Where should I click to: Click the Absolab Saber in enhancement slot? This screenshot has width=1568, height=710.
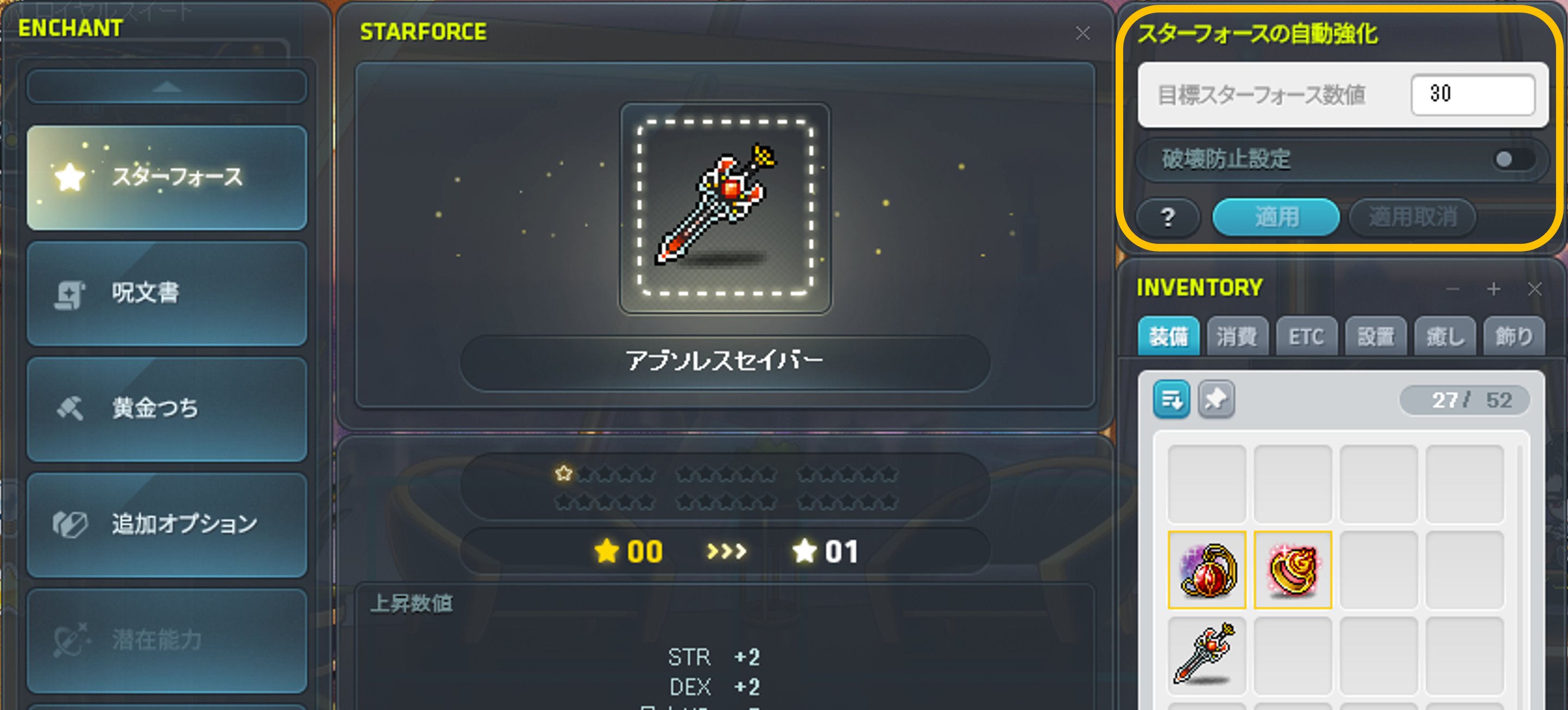(x=725, y=208)
